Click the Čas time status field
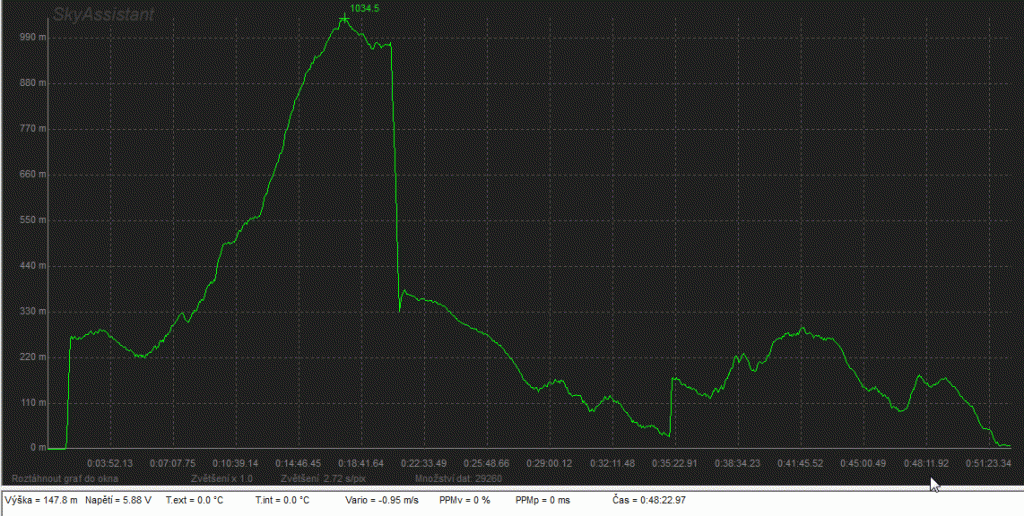This screenshot has width=1024, height=516. 648,499
